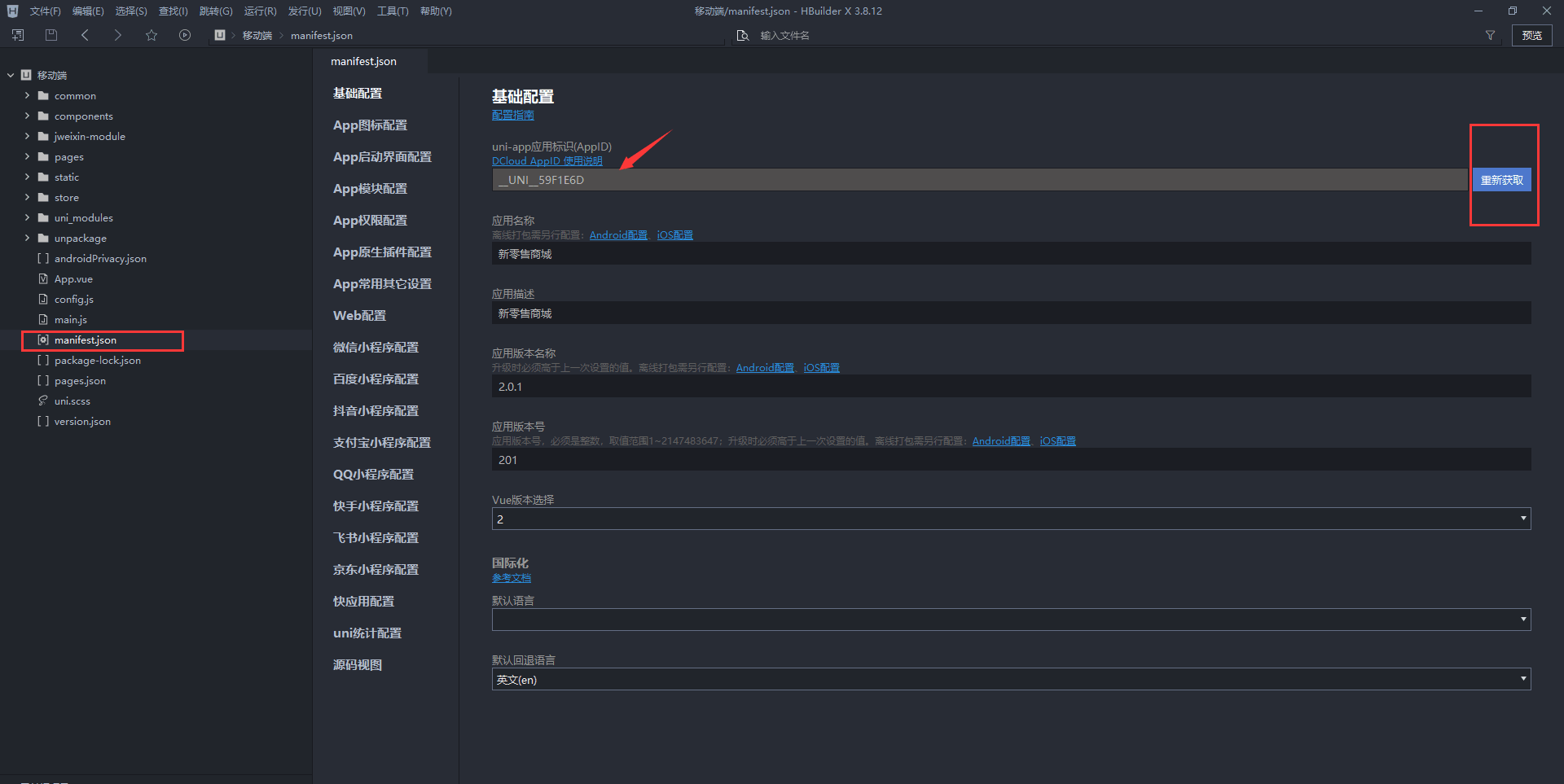Click the run play icon in toolbar
1564x784 pixels.
click(x=185, y=35)
